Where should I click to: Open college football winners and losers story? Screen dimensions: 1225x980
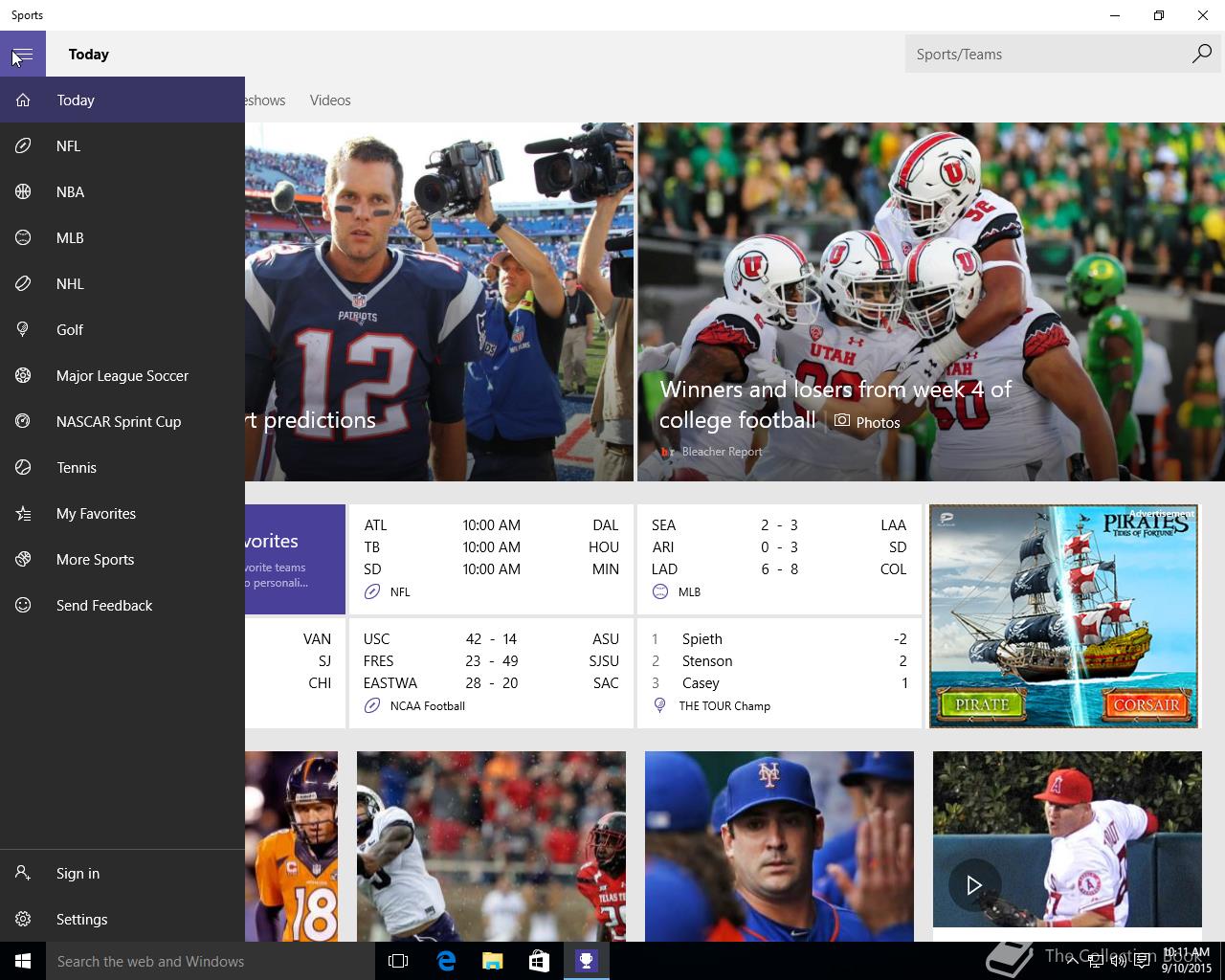point(931,301)
